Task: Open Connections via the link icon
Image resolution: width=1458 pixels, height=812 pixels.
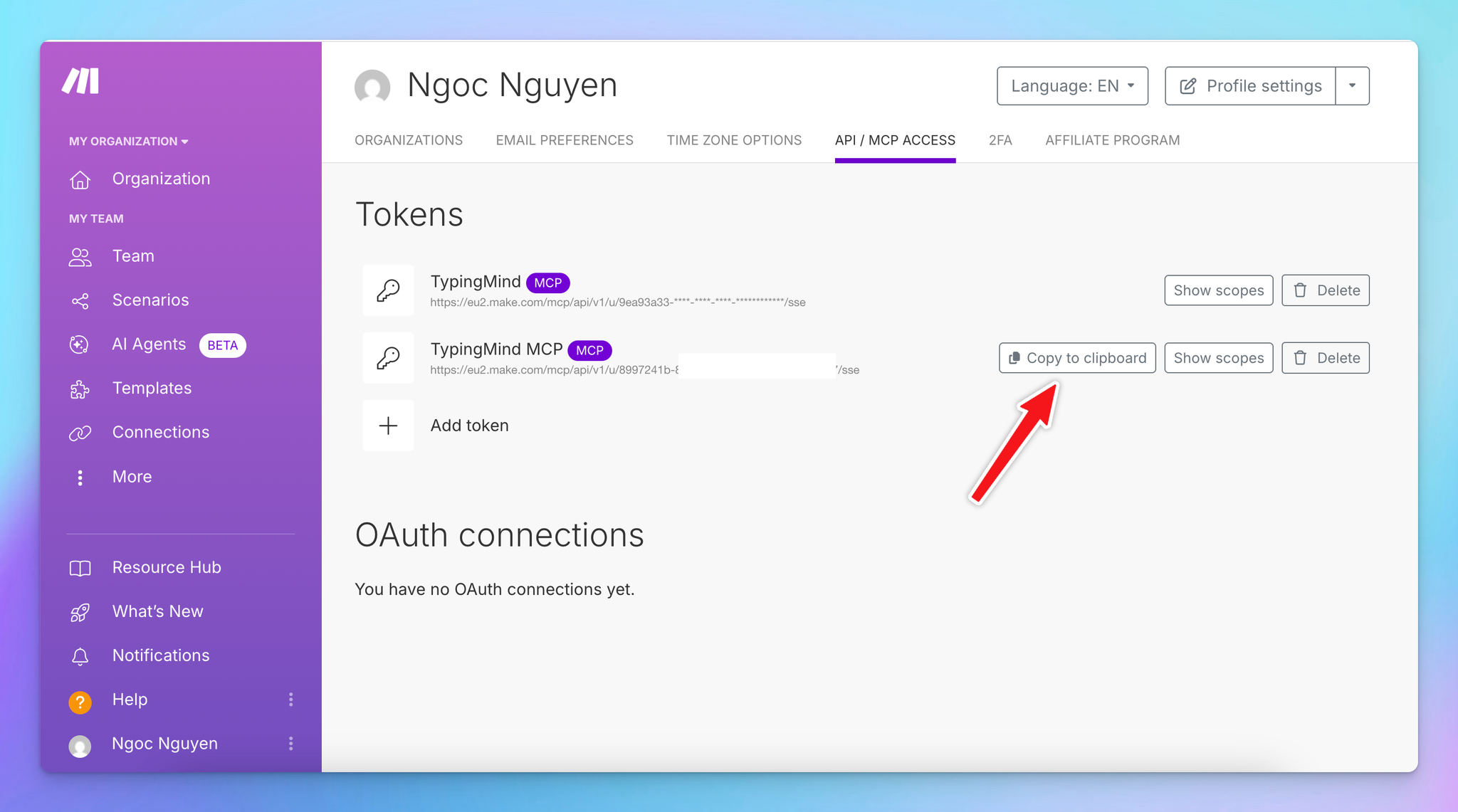Action: coord(80,433)
